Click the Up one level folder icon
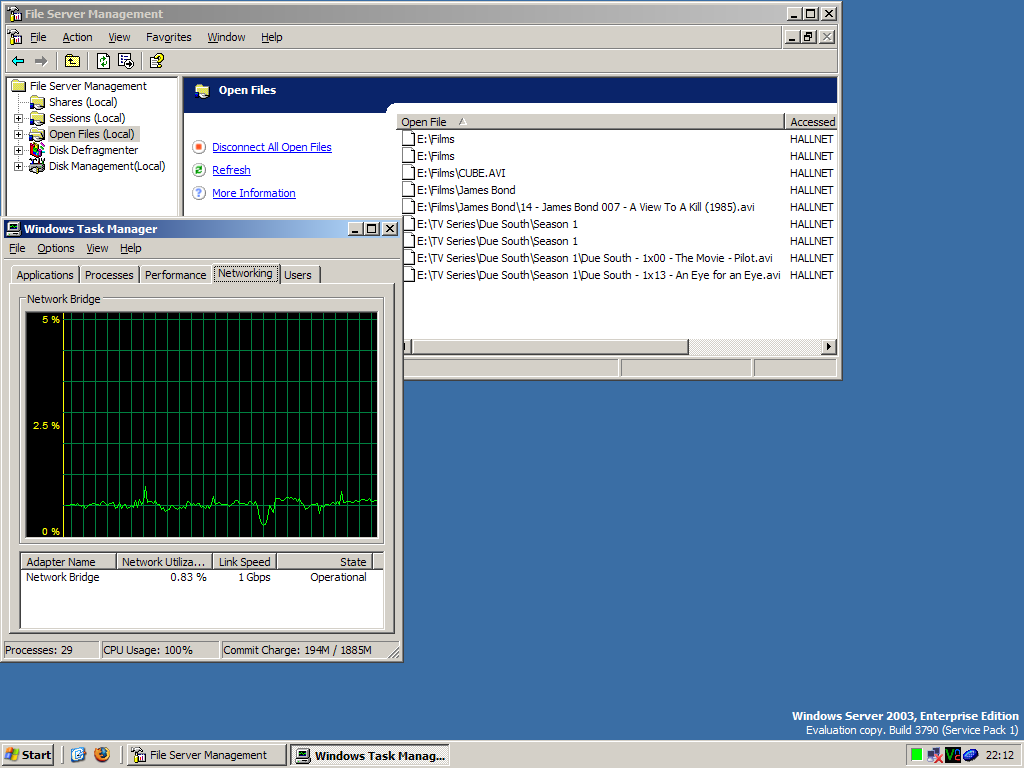The width and height of the screenshot is (1024, 768). pos(72,61)
